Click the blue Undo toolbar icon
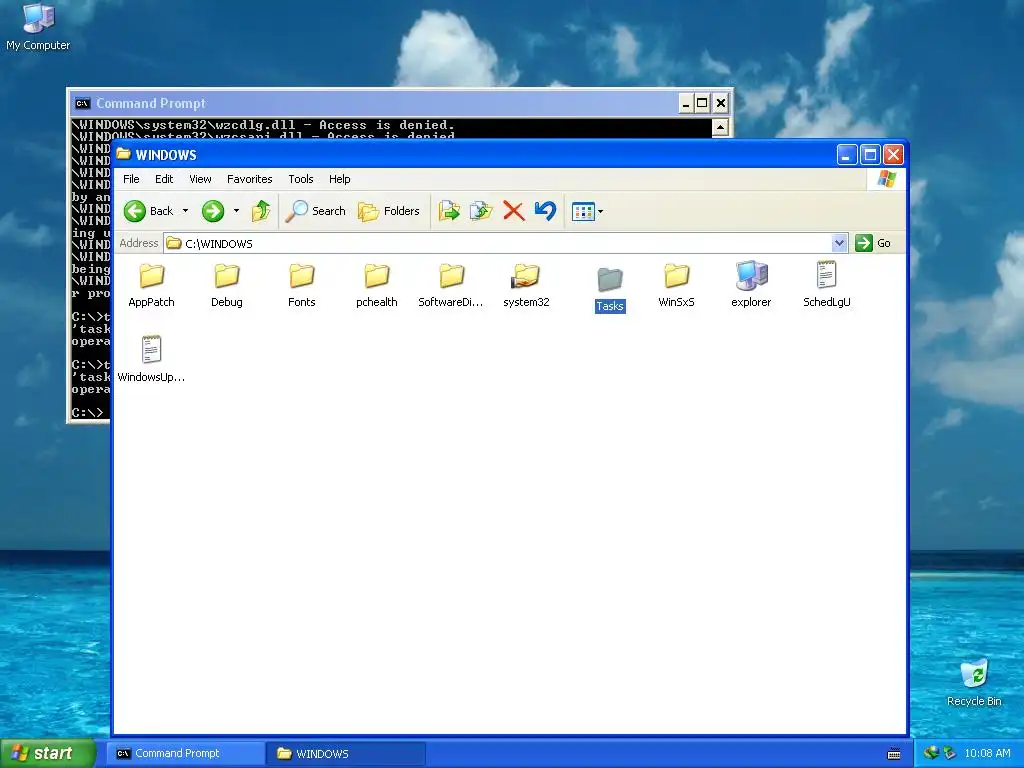Image resolution: width=1024 pixels, height=768 pixels. point(545,211)
